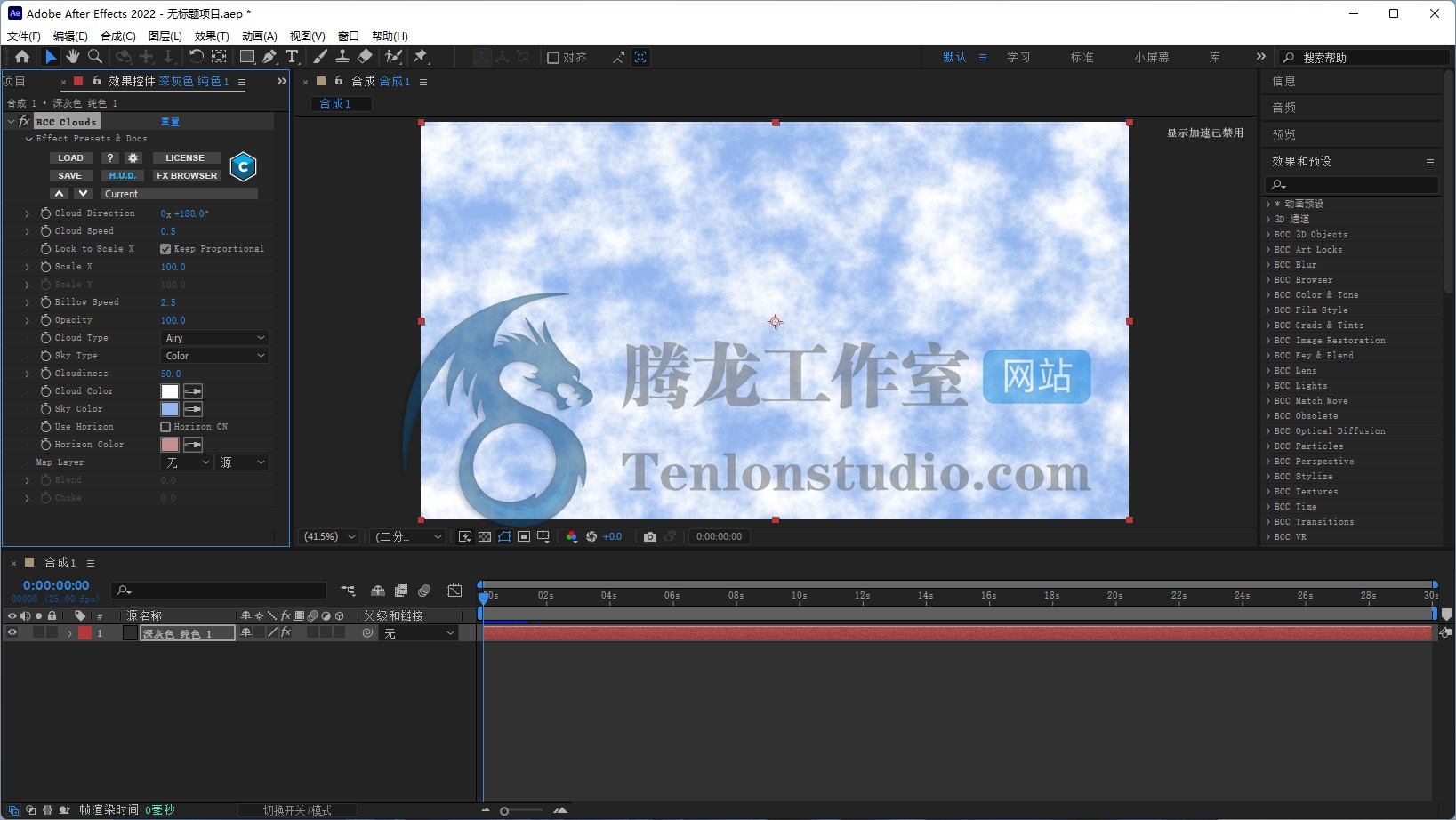
Task: Click the BCC preset settings gear
Action: coord(133,157)
